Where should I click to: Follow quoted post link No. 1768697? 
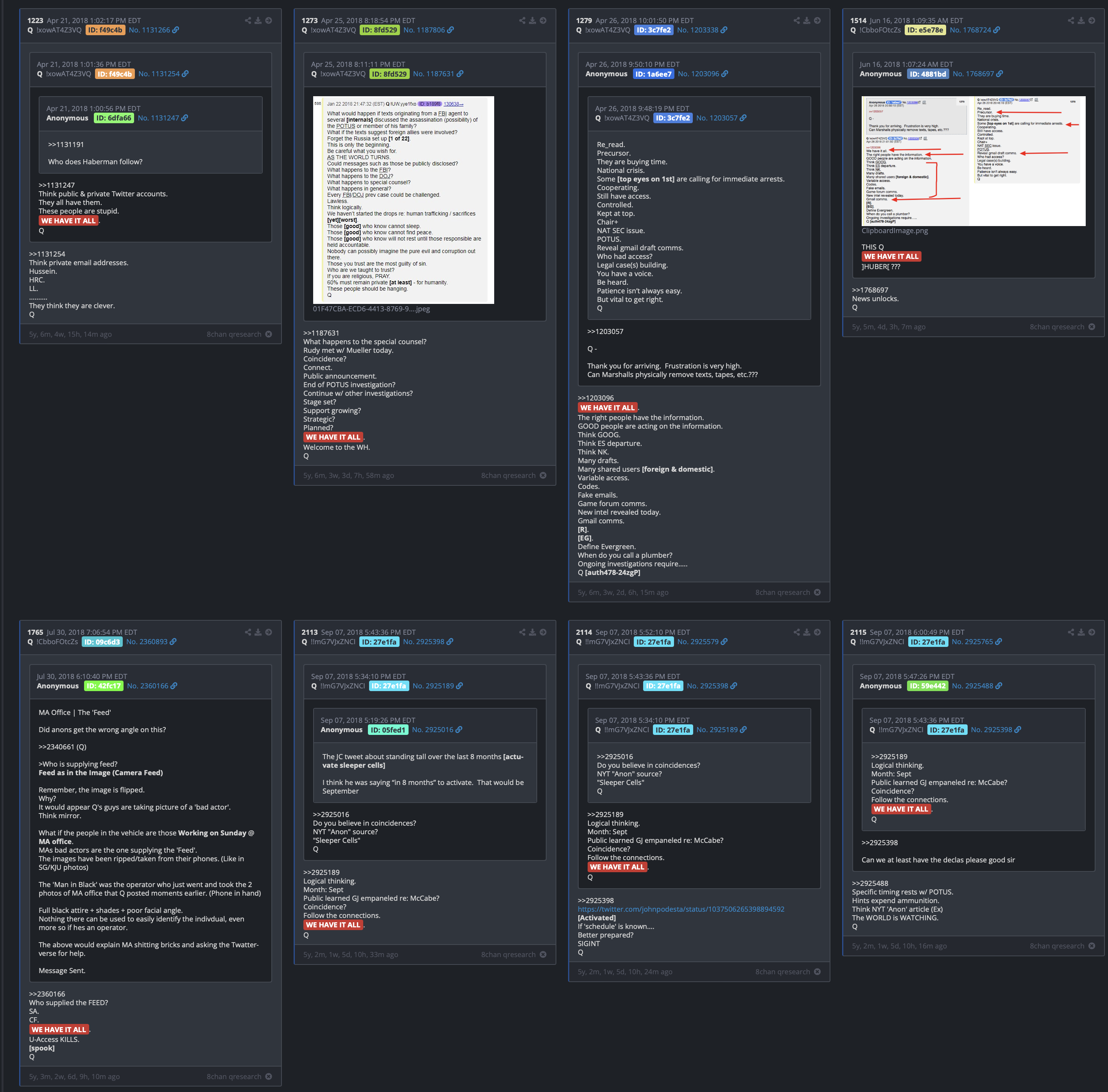977,74
